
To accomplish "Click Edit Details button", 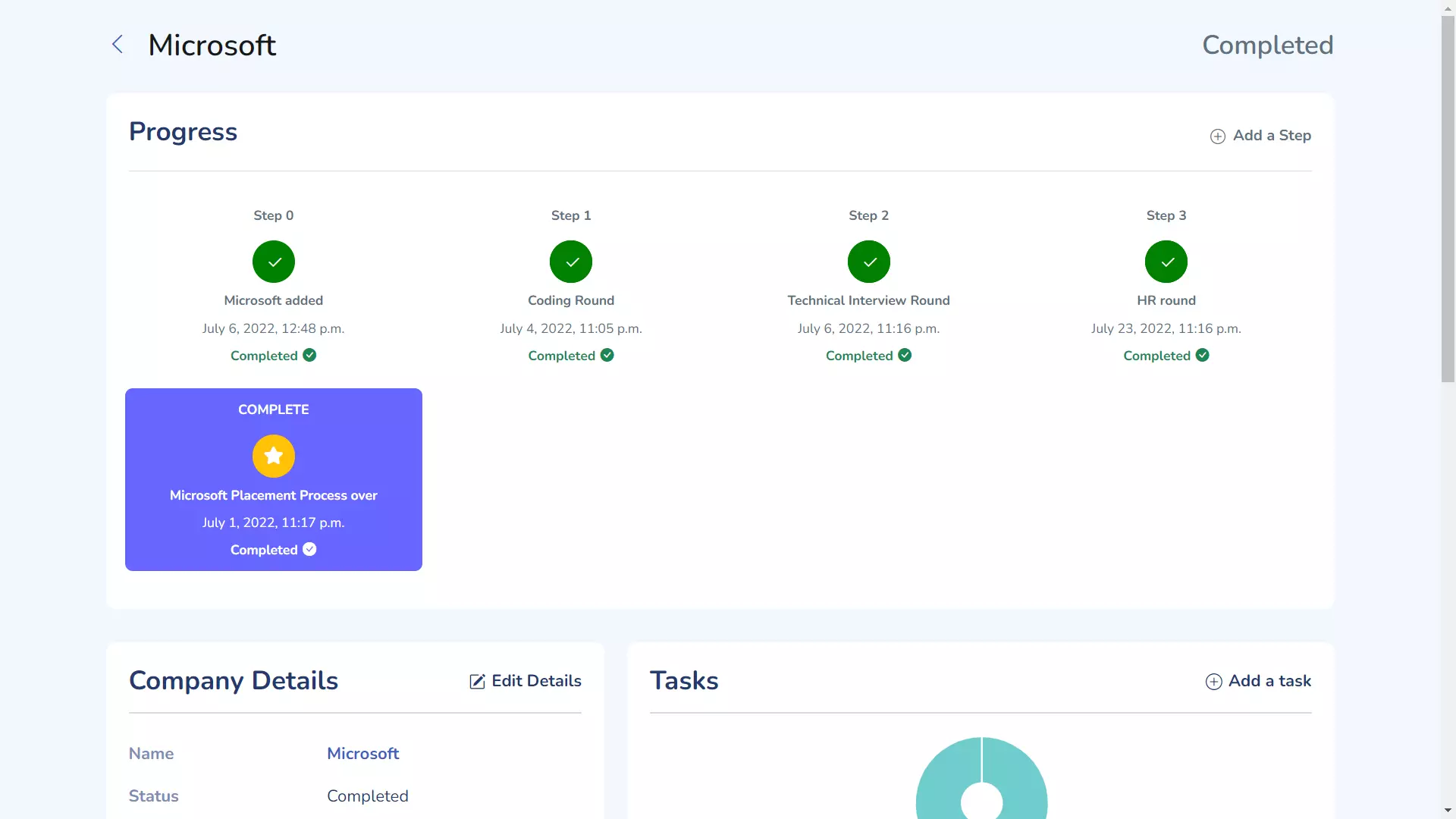I will point(525,680).
